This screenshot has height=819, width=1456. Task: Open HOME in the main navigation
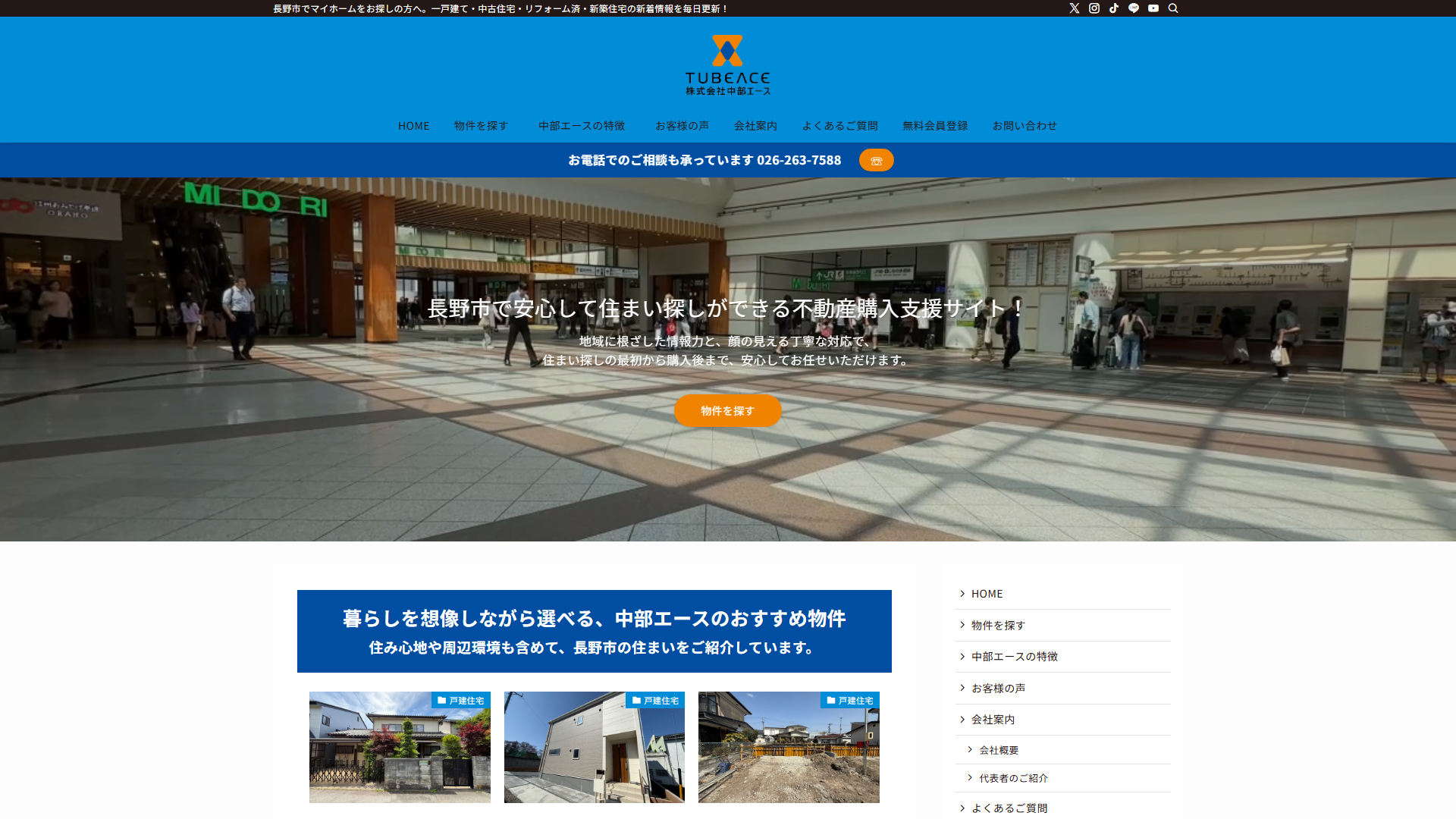click(x=414, y=126)
